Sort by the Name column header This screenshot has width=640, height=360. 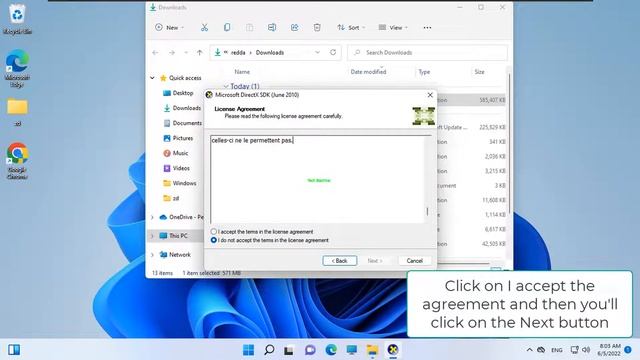(242, 72)
